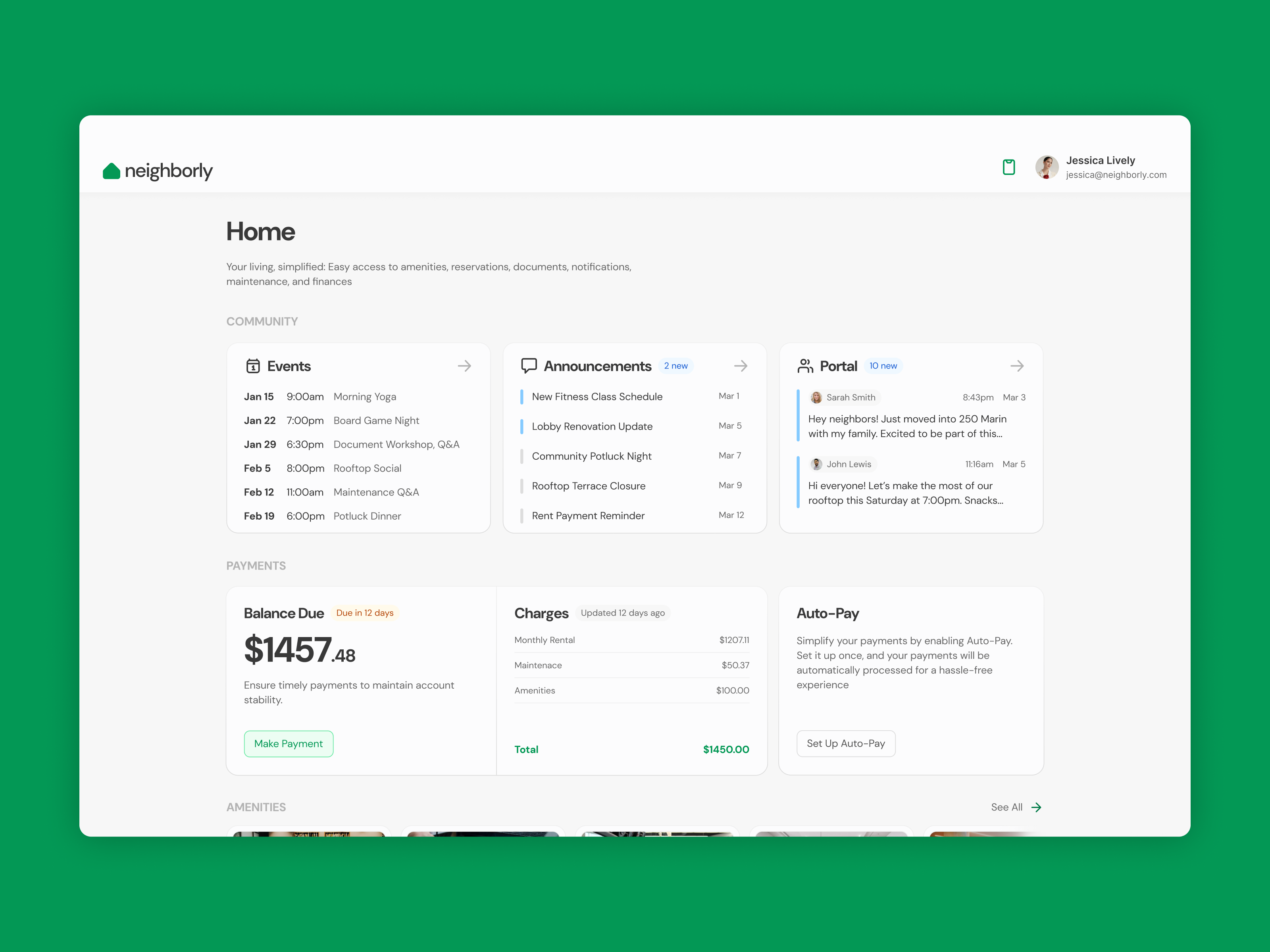Open Portal via its arrow icon
This screenshot has width=1270, height=952.
[x=1017, y=366]
